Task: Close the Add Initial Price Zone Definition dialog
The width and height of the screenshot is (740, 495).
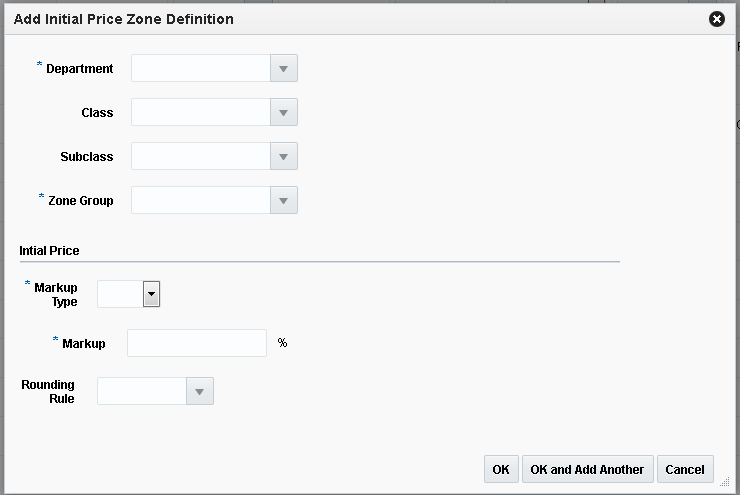Action: pos(717,19)
